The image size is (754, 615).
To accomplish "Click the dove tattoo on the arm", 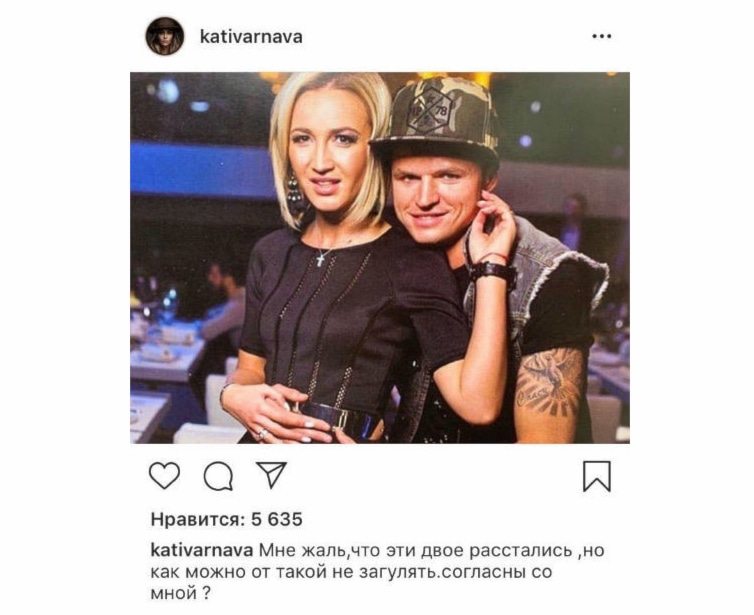I will pyautogui.click(x=552, y=381).
